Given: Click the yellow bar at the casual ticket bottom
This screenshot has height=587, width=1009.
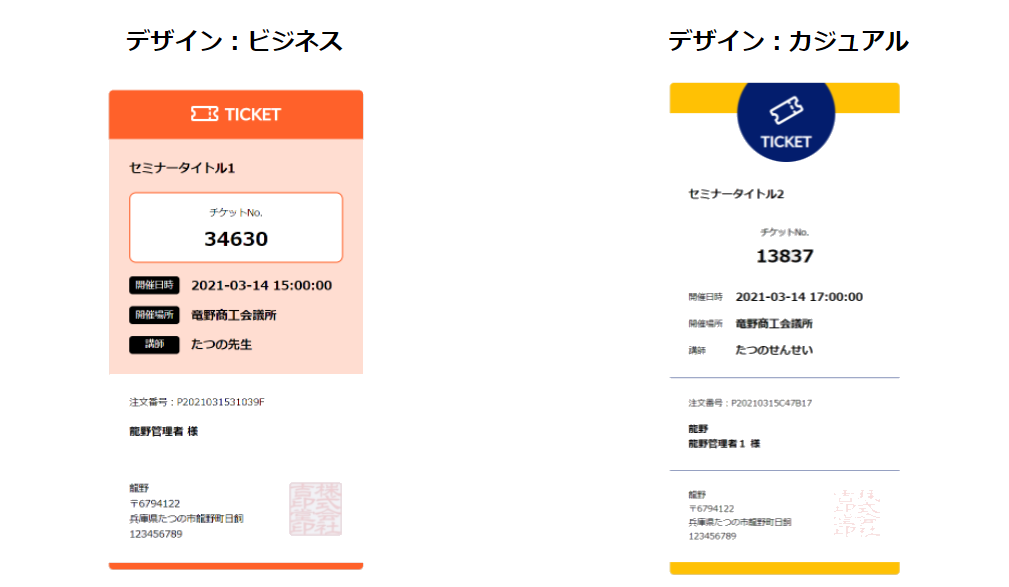Looking at the screenshot, I should (784, 568).
